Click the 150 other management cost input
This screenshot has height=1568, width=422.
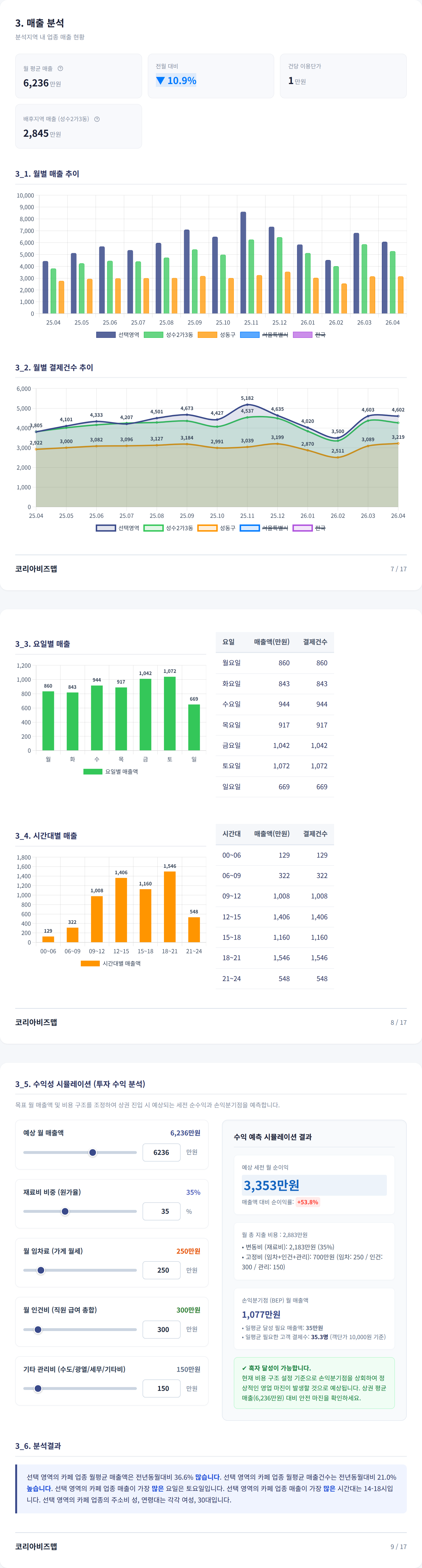(x=161, y=1389)
